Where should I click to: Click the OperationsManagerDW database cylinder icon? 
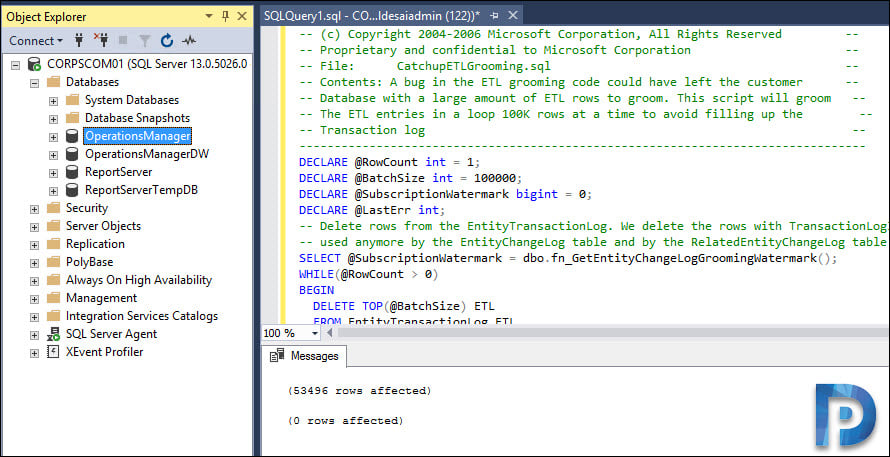tap(72, 154)
